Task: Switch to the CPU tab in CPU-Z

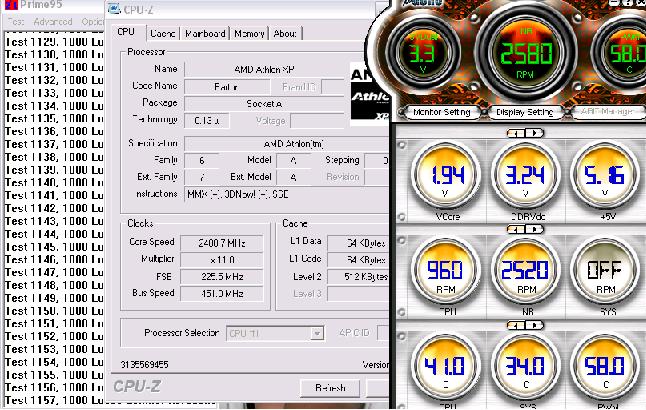Action: tap(126, 32)
